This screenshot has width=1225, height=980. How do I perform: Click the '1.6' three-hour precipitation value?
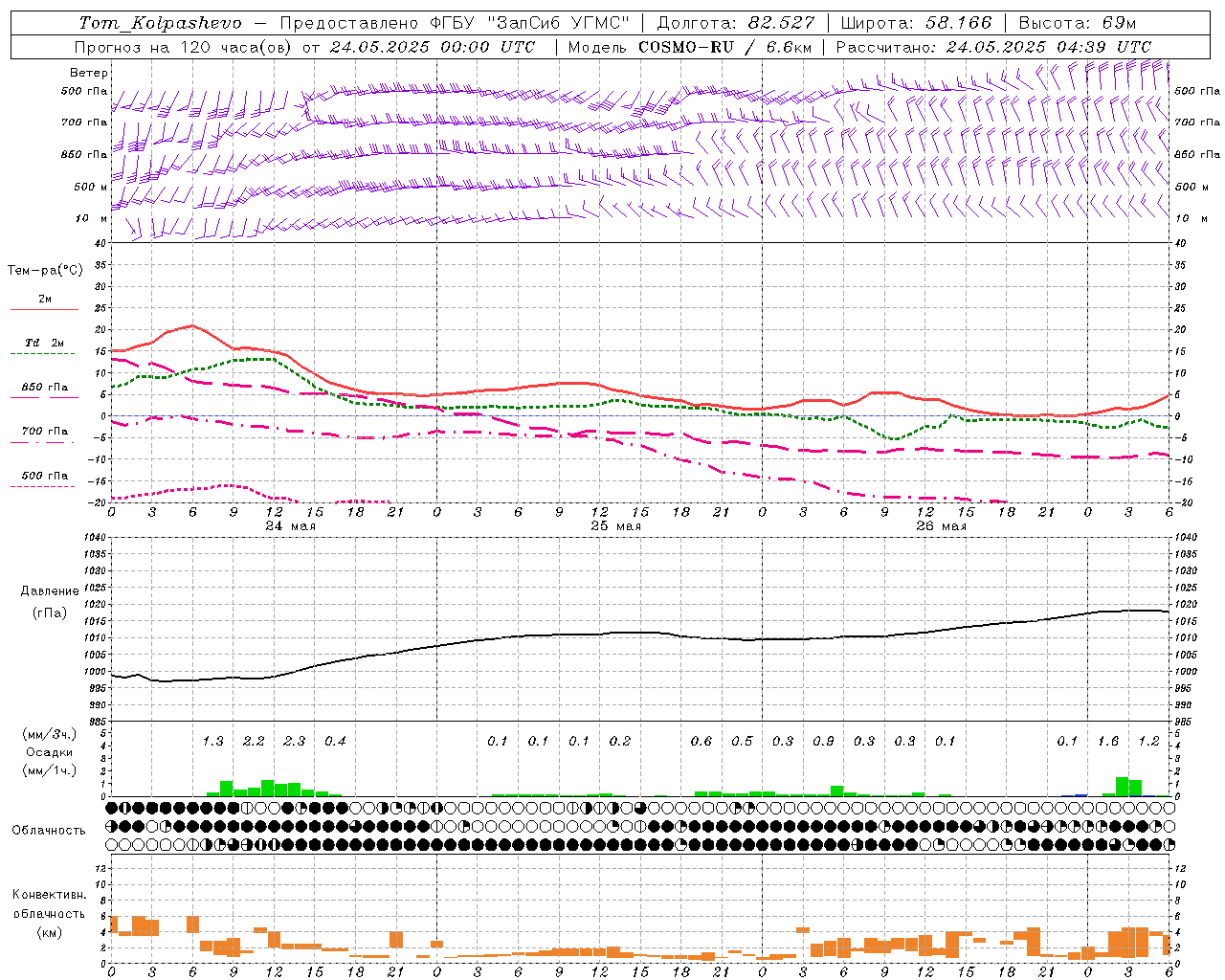(1108, 742)
